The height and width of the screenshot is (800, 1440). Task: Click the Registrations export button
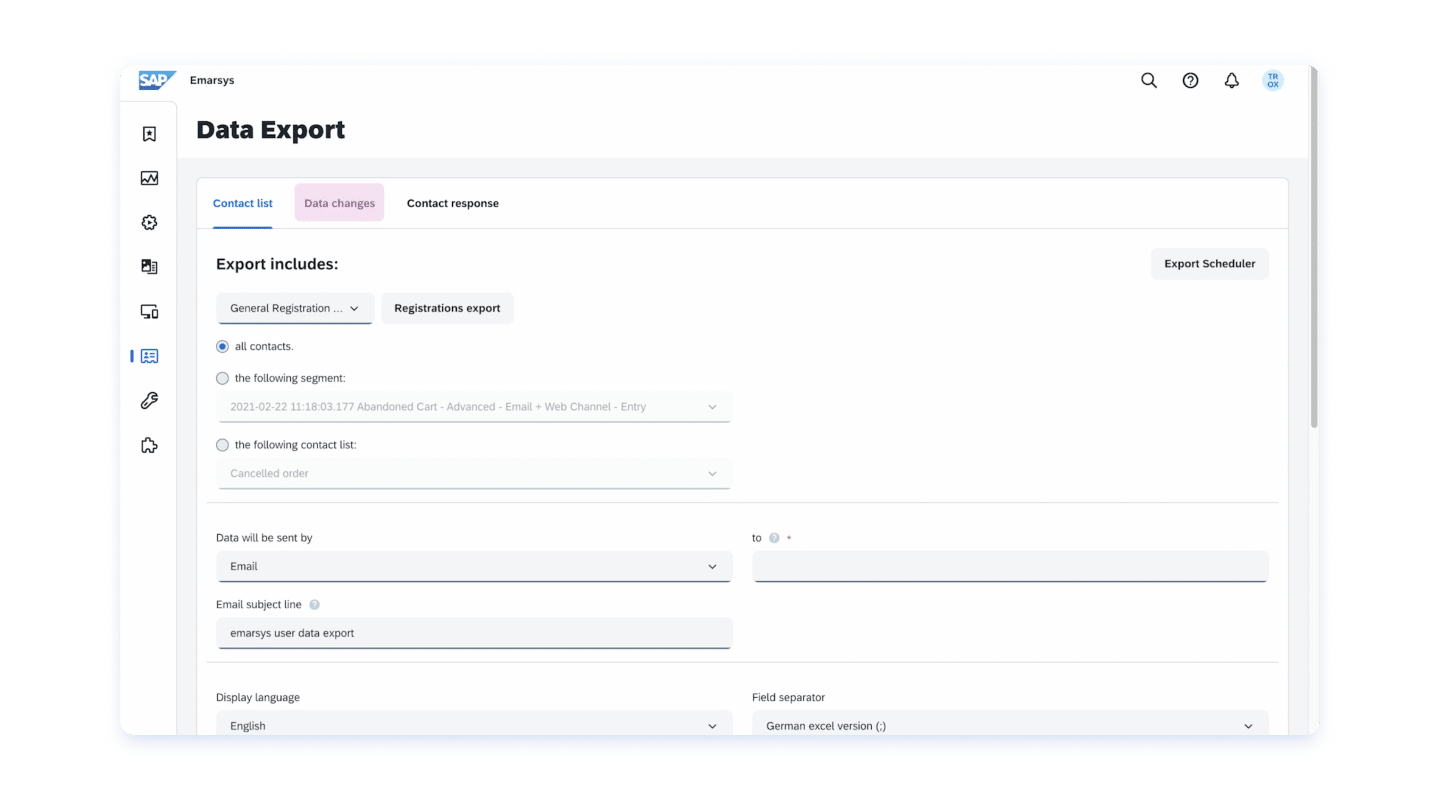(x=447, y=308)
